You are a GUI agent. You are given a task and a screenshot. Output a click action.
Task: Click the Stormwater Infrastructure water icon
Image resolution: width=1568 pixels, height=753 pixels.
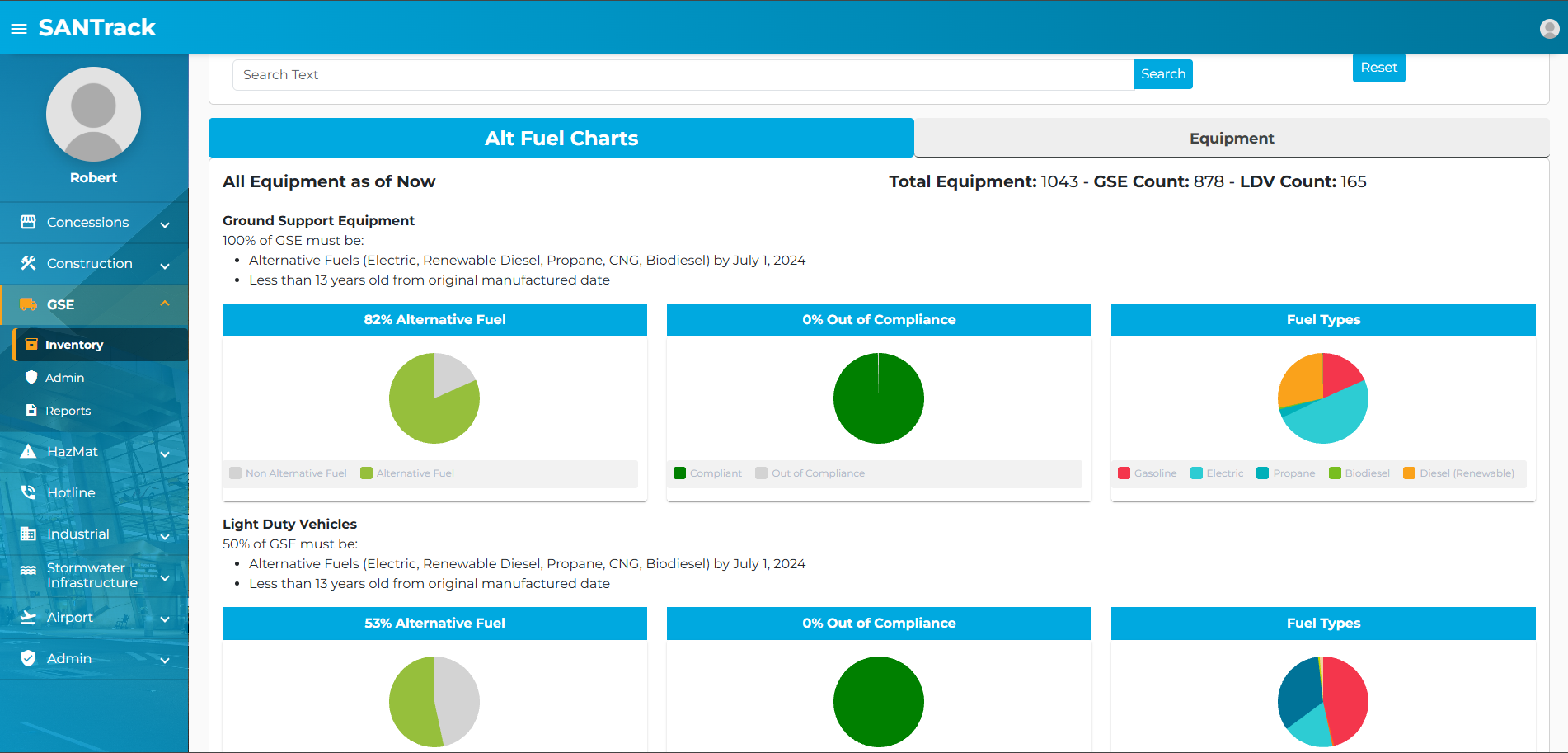point(28,570)
